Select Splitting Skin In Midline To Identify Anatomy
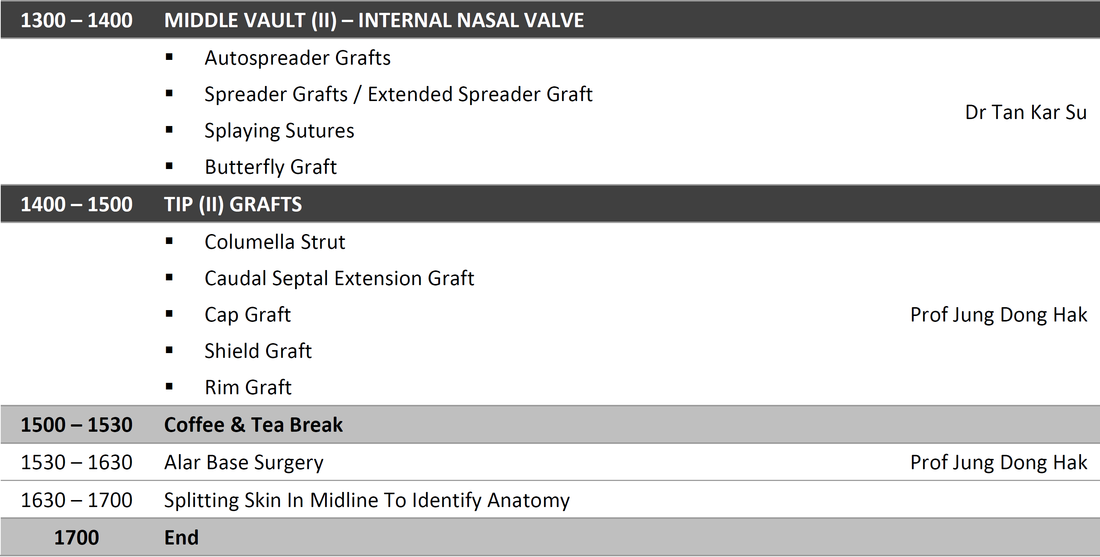The height and width of the screenshot is (557, 1100). point(366,500)
